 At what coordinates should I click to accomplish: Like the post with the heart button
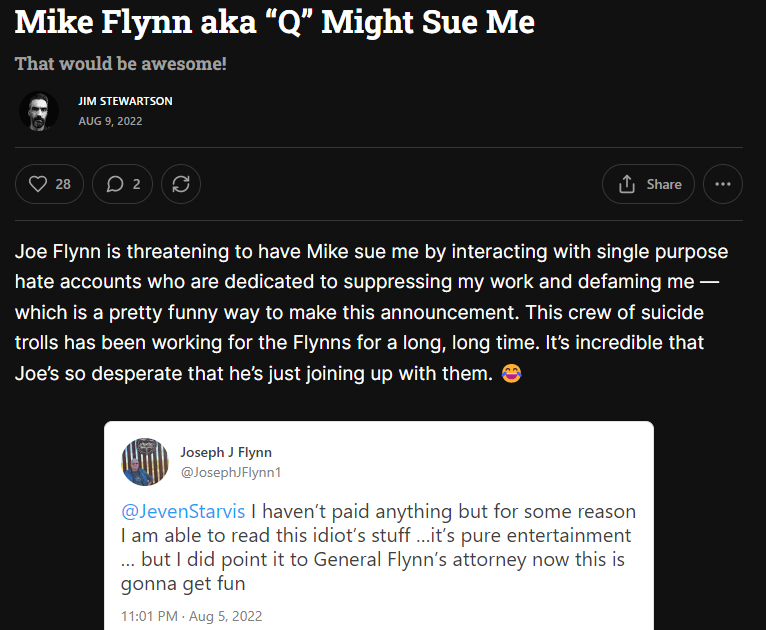pyautogui.click(x=39, y=184)
